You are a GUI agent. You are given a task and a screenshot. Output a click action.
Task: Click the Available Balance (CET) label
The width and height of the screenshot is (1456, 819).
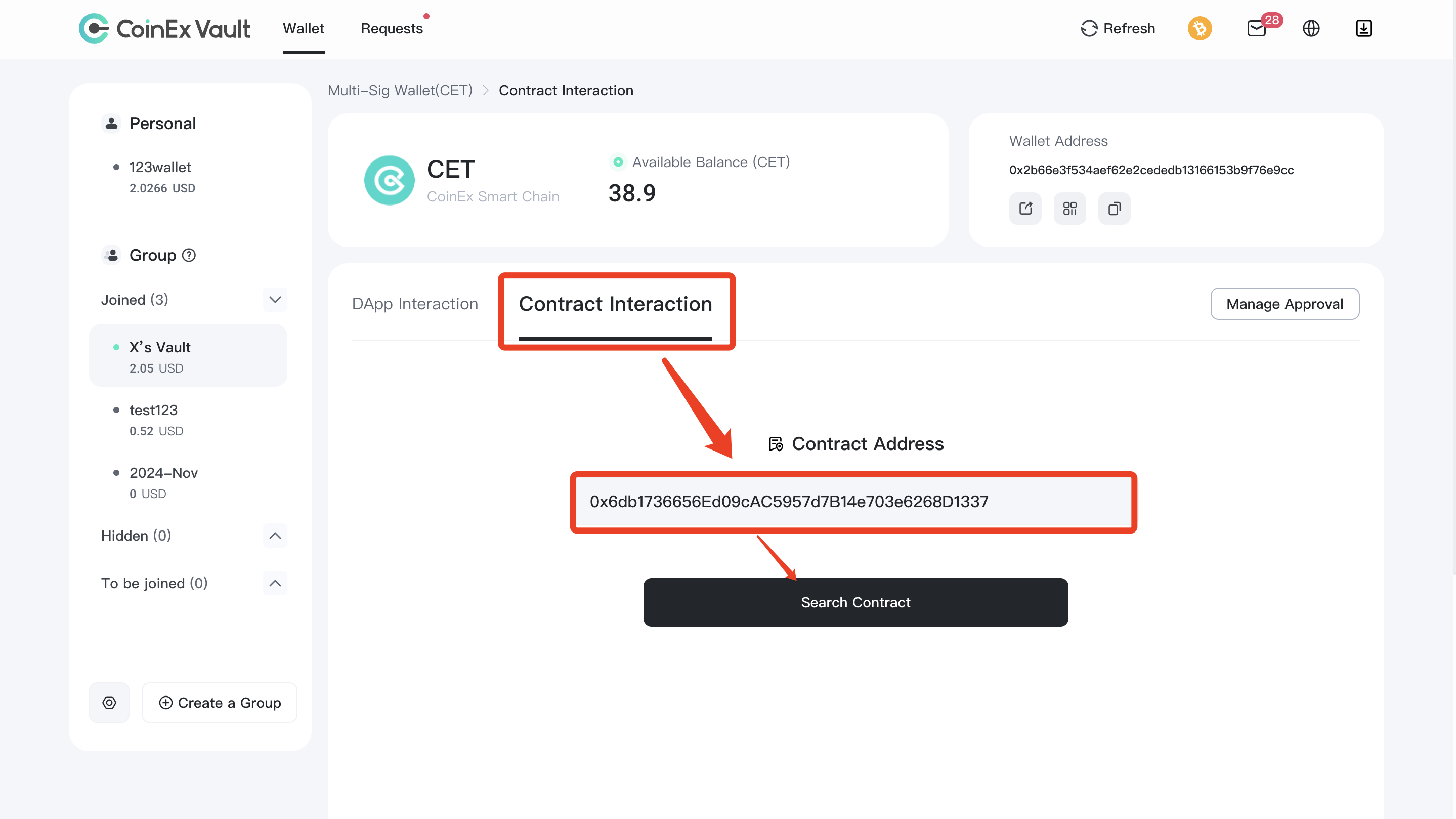[711, 162]
